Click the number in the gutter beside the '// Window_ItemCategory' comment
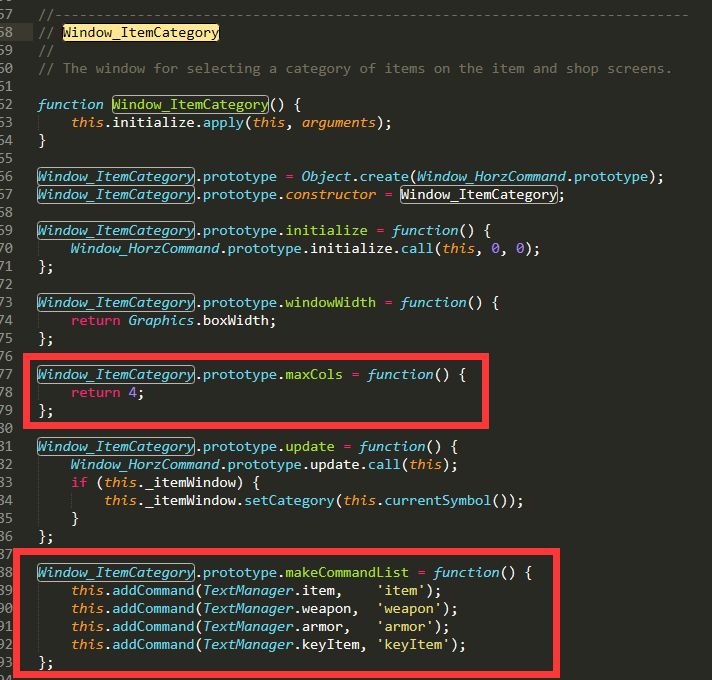The image size is (712, 680). coord(6,33)
